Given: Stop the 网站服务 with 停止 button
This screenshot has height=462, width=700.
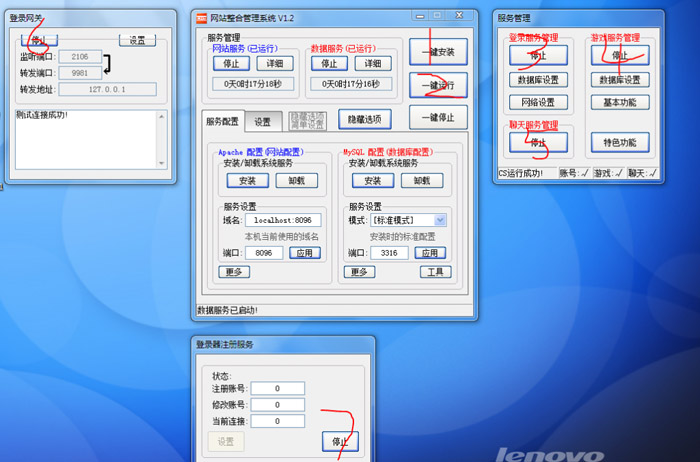Looking at the screenshot, I should [x=225, y=63].
